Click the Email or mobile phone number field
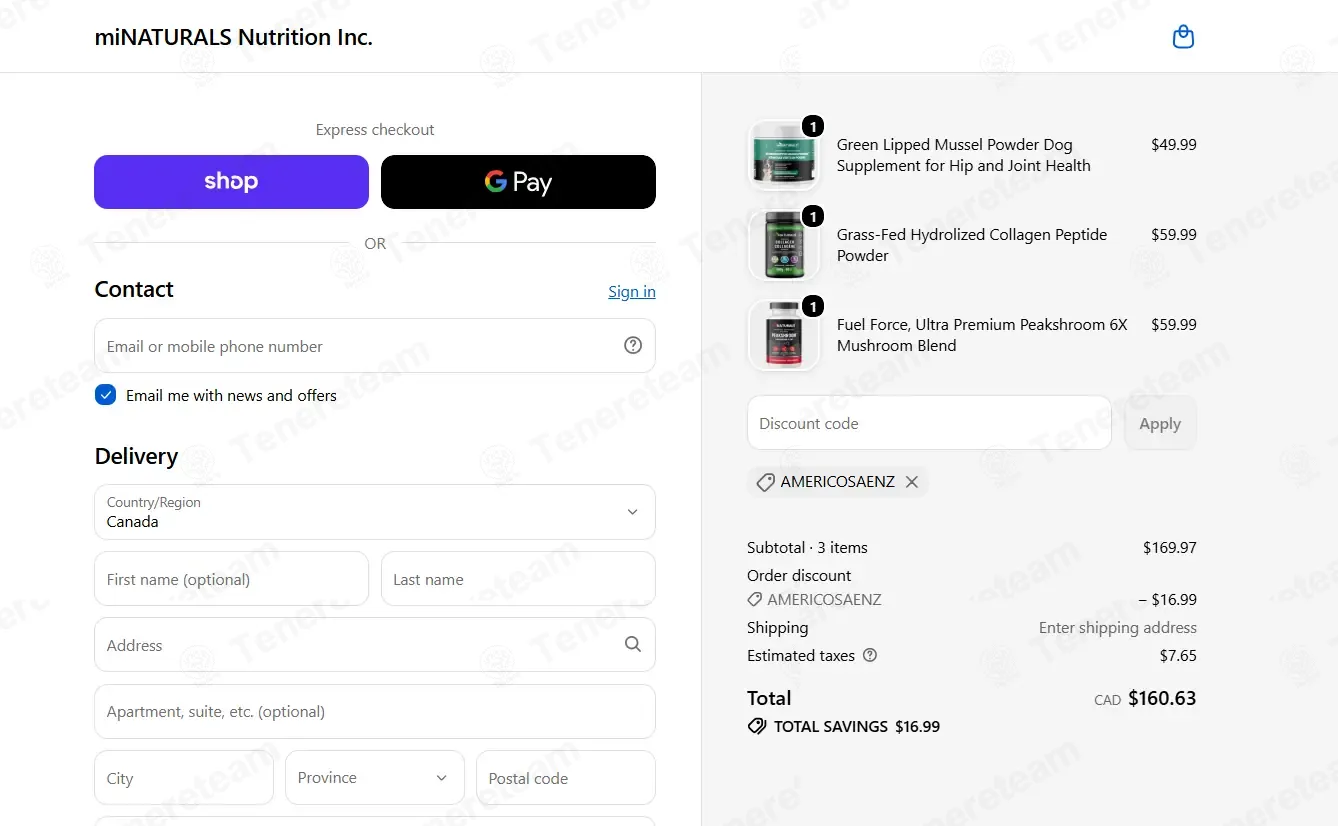The height and width of the screenshot is (826, 1338). (375, 346)
